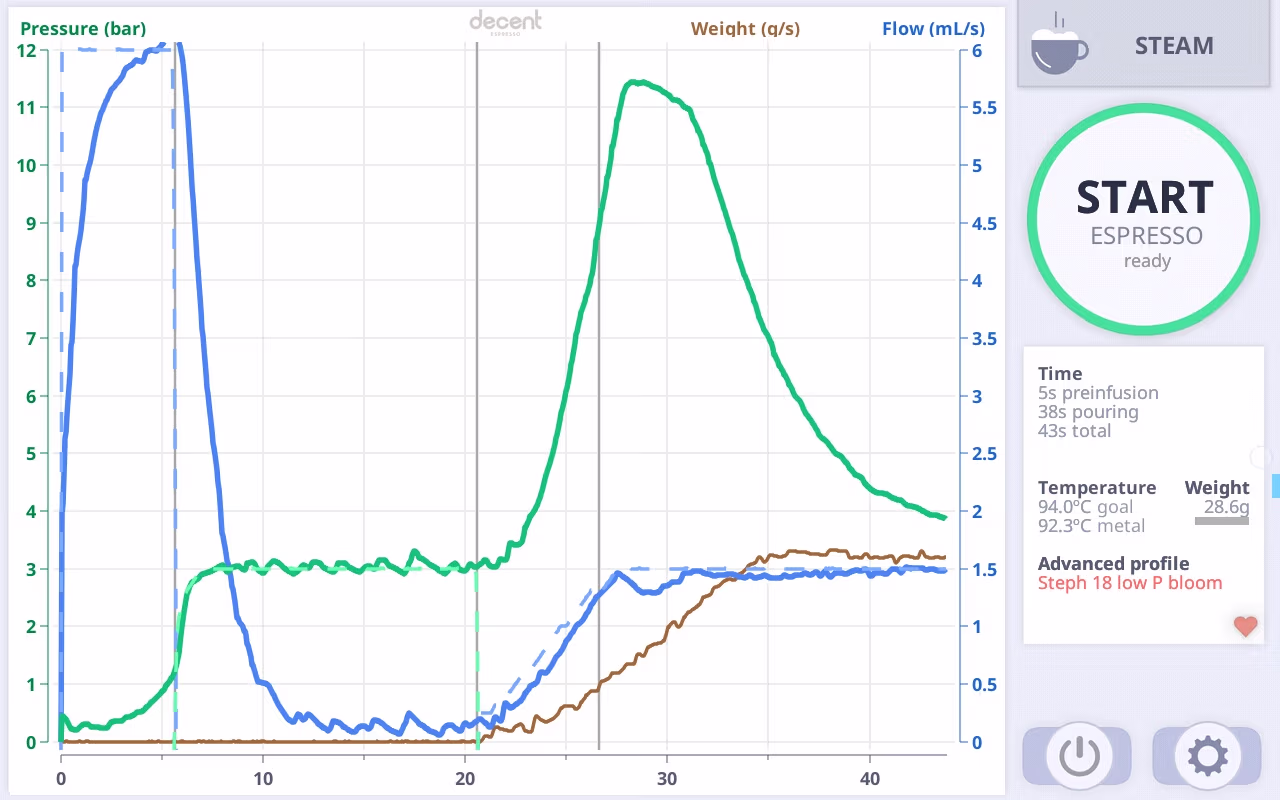Click the Time heading in info panel
The image size is (1280, 800).
[x=1060, y=374]
